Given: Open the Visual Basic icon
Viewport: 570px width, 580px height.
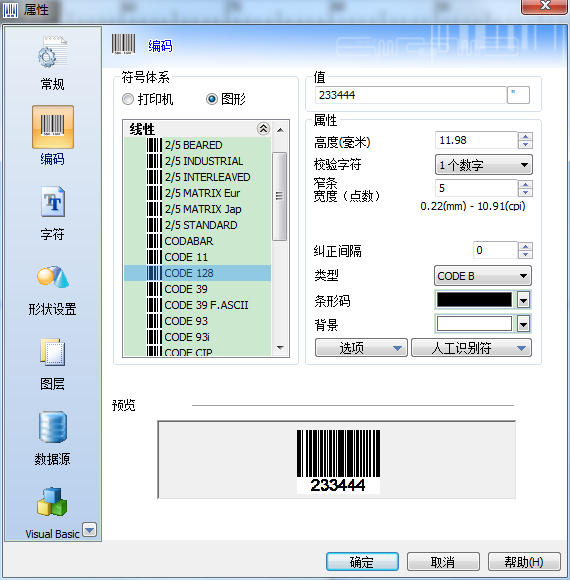Looking at the screenshot, I should (52, 502).
